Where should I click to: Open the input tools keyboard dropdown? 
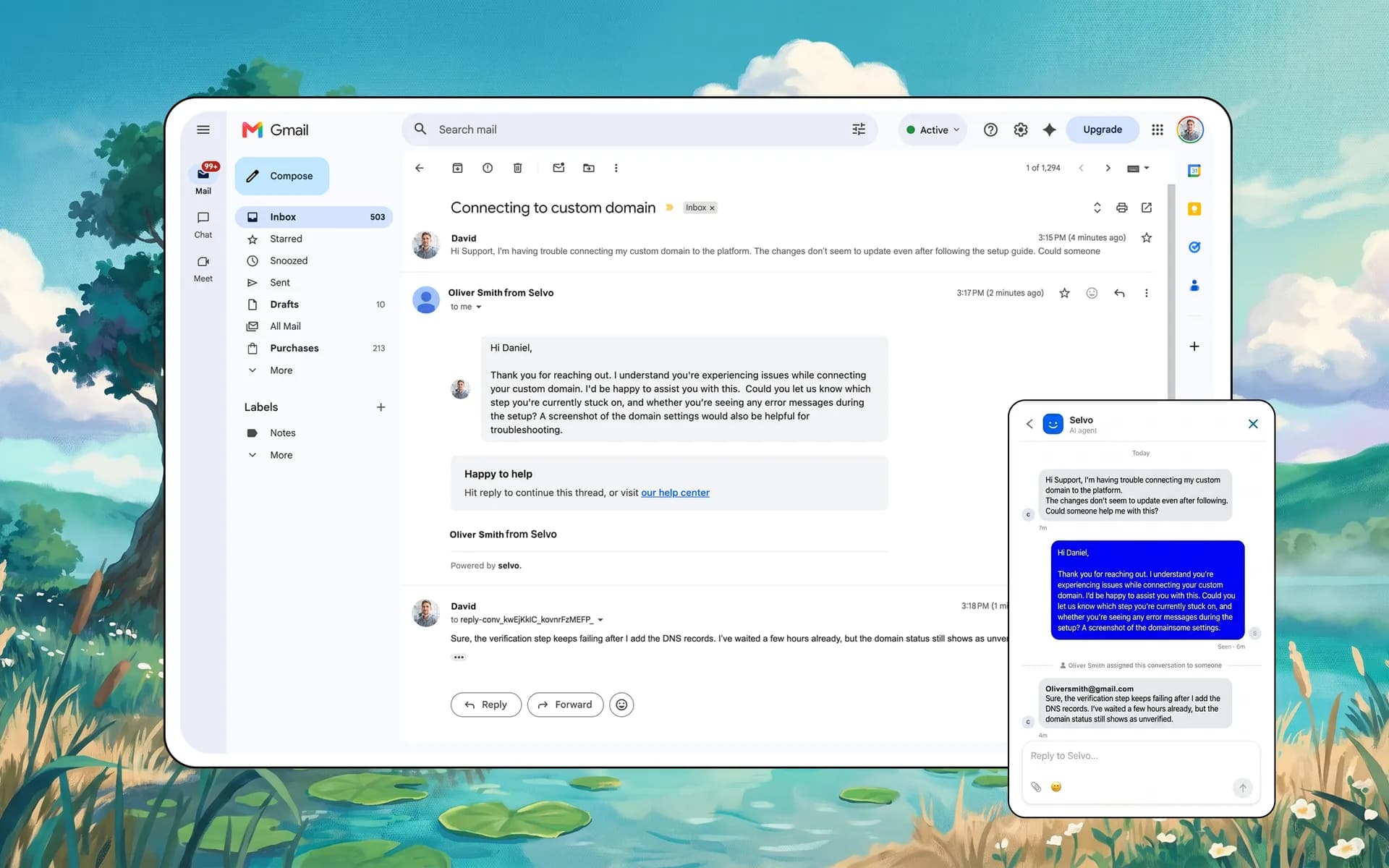coord(1138,168)
